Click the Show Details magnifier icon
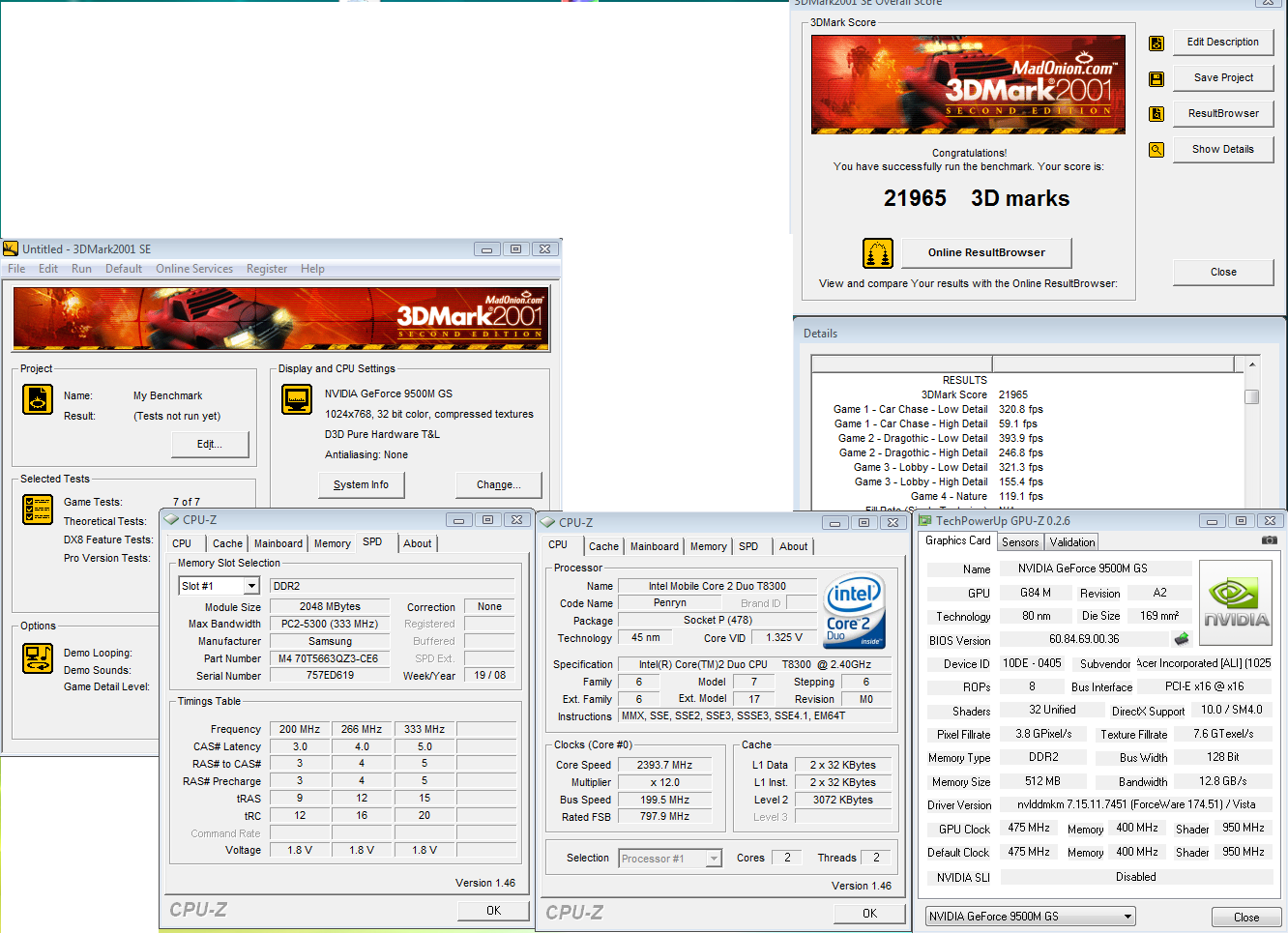The height and width of the screenshot is (933, 1288). (x=1156, y=150)
